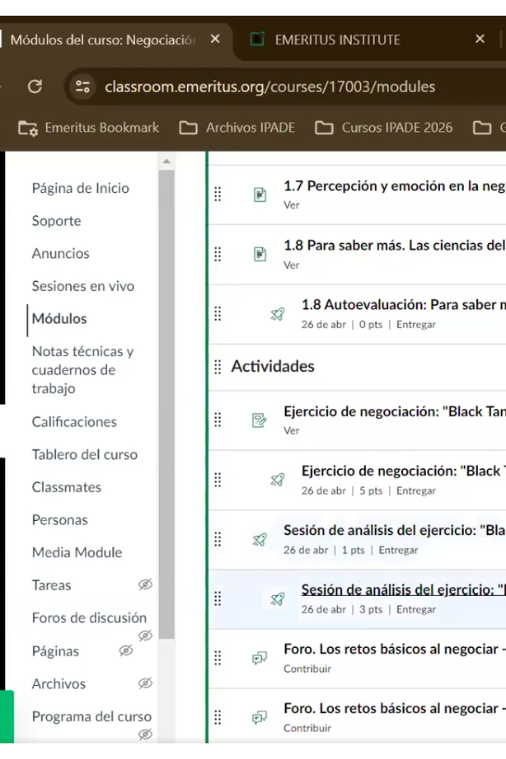
Task: Open Tareas in the course menu
Action: click(x=51, y=585)
